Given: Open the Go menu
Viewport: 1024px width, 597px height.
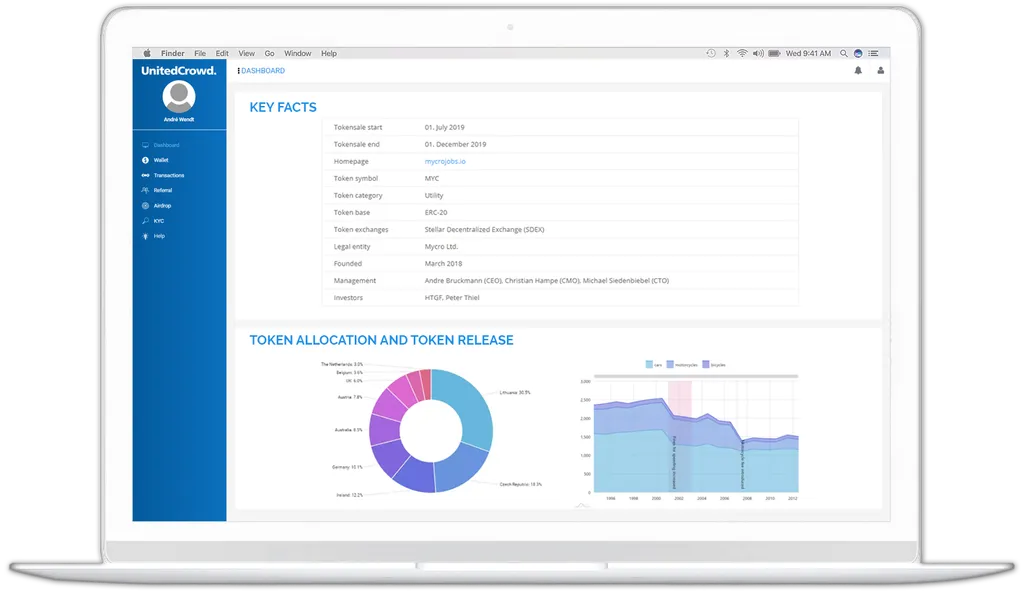Looking at the screenshot, I should (x=269, y=54).
